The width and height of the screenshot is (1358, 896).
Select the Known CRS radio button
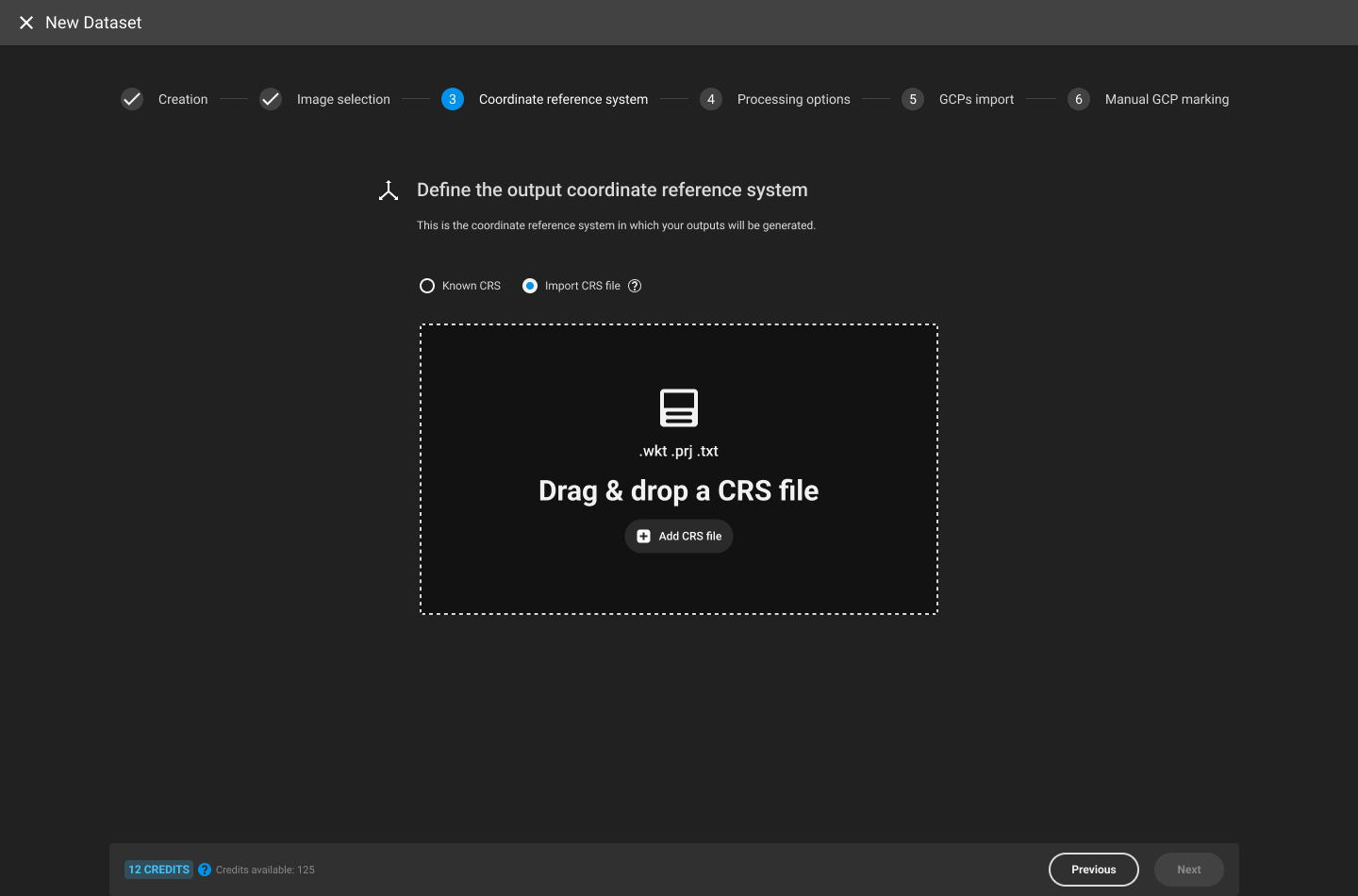[x=427, y=285]
